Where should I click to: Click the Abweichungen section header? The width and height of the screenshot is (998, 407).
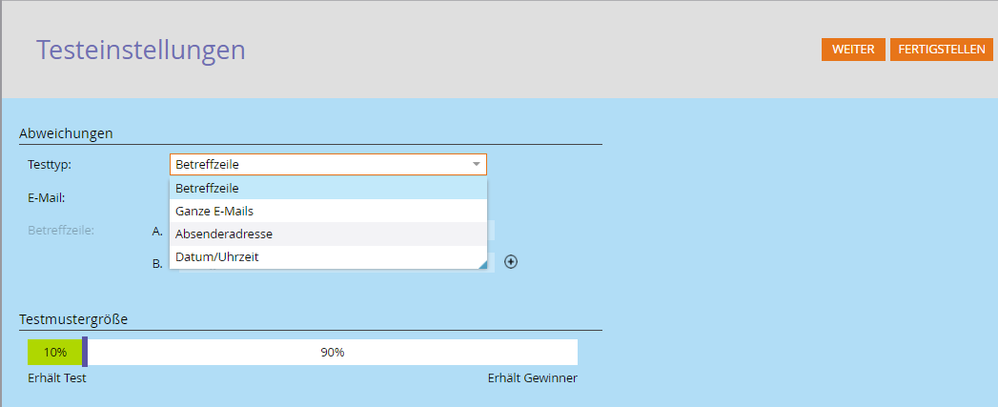tap(66, 133)
